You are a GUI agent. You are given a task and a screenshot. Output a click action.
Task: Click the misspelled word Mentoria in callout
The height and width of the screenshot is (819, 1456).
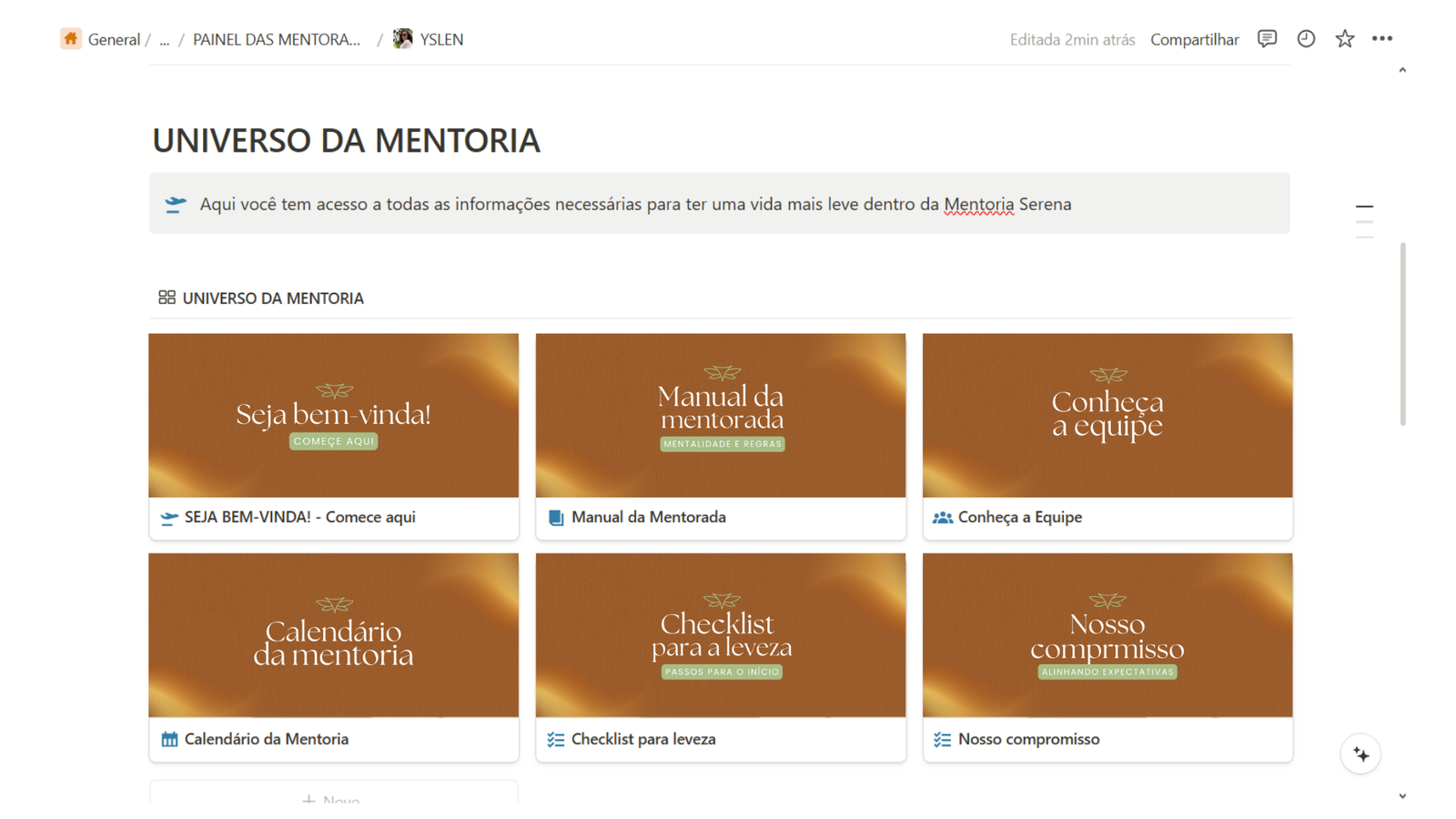click(x=978, y=205)
